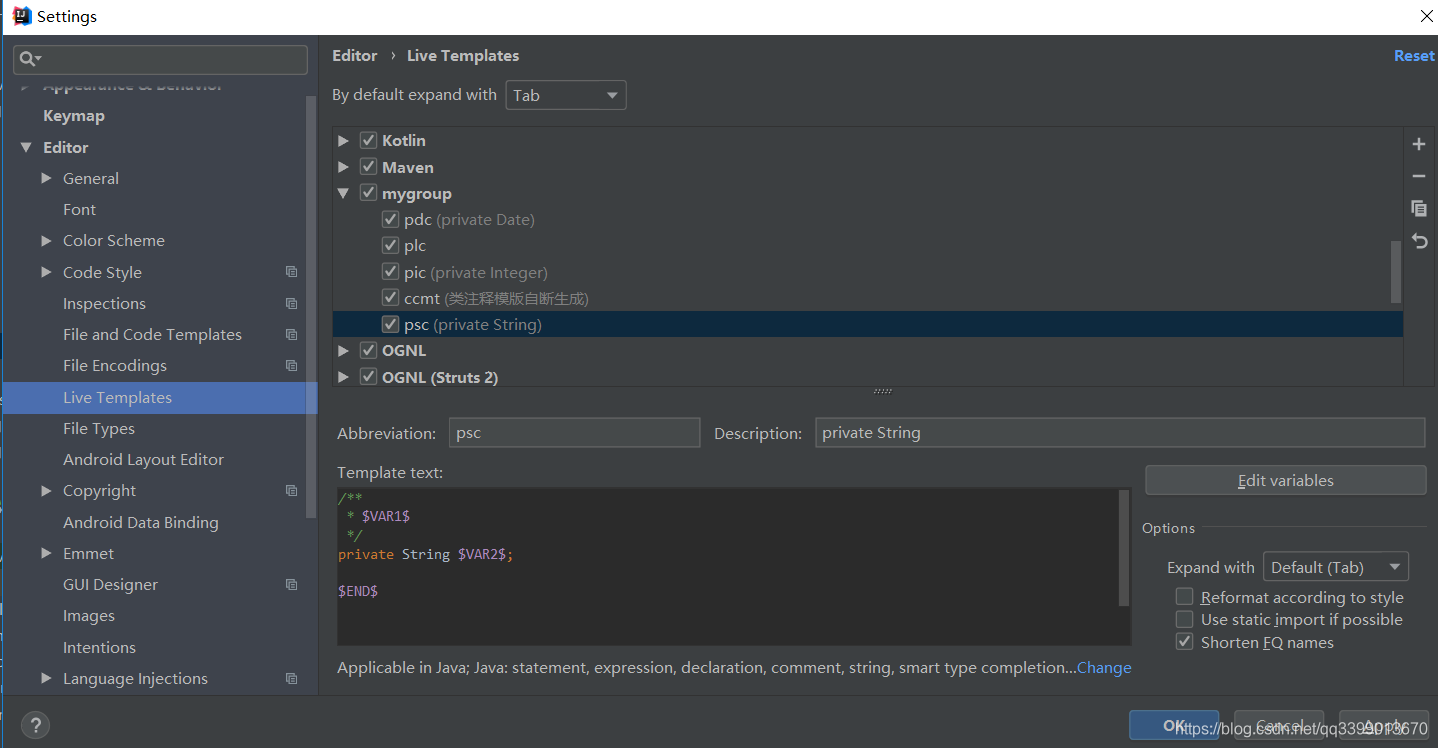Expand the General settings node arrow
The height and width of the screenshot is (748, 1438).
coord(46,178)
